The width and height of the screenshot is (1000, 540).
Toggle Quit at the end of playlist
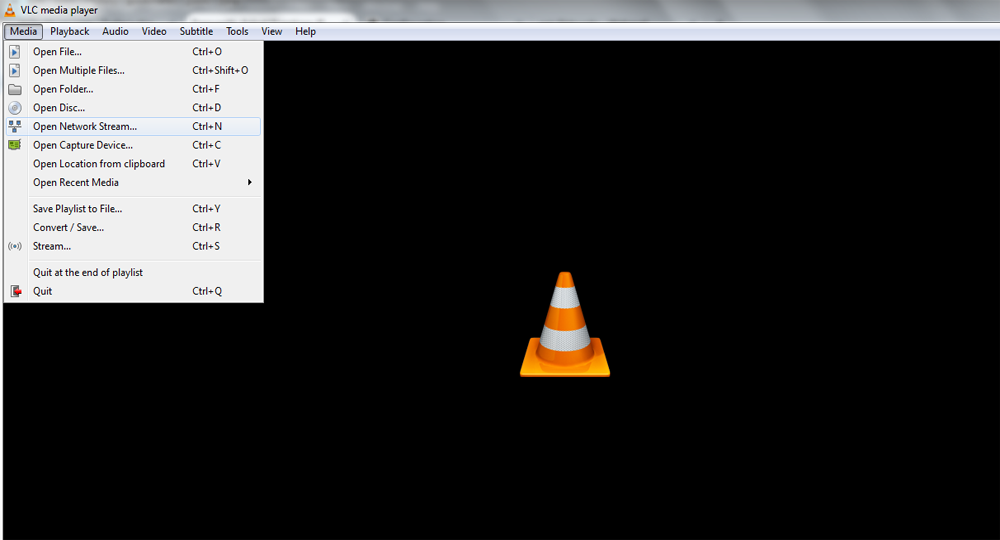(133, 272)
